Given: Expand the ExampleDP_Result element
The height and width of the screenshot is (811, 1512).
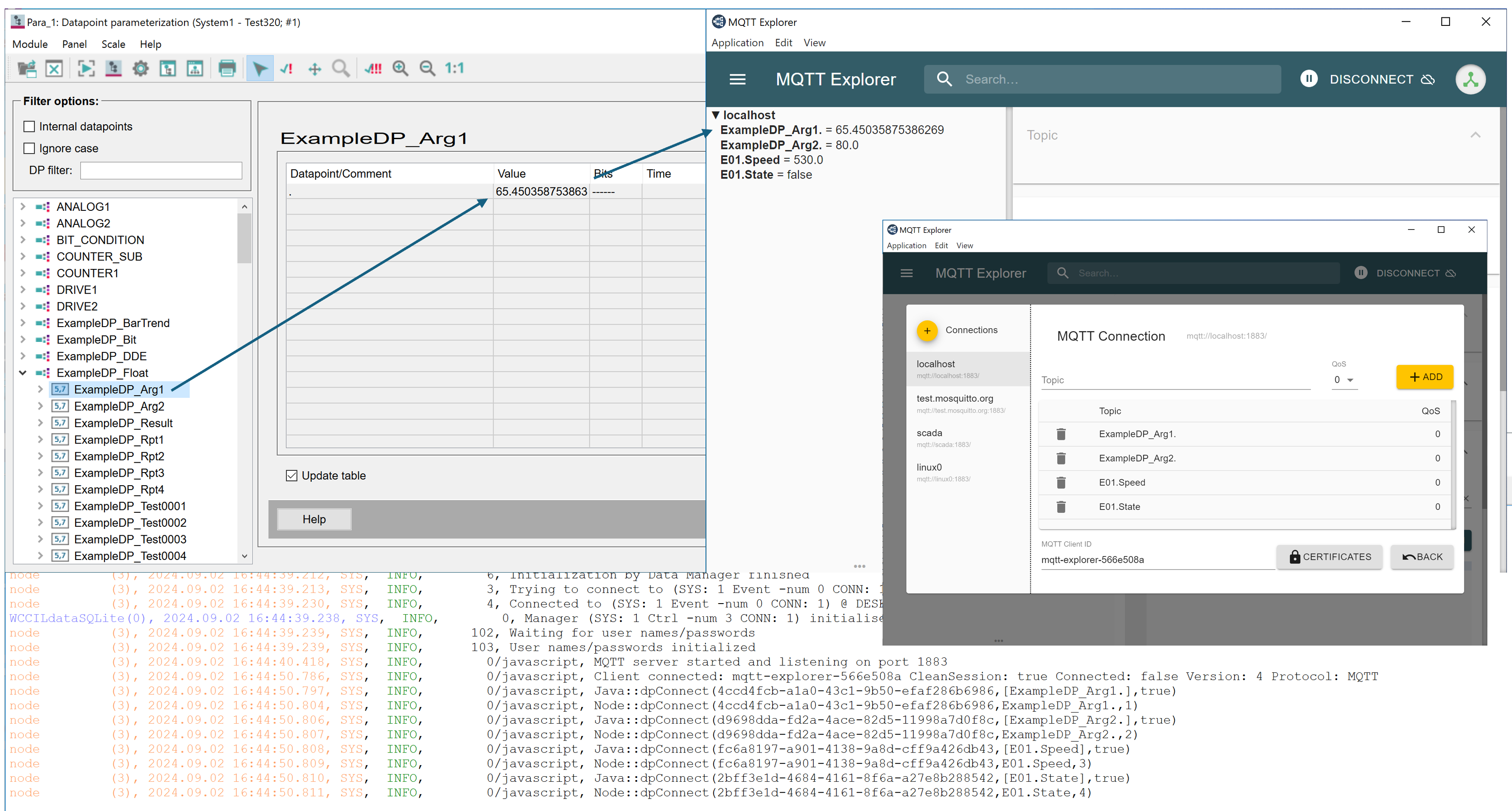Looking at the screenshot, I should click(x=40, y=423).
